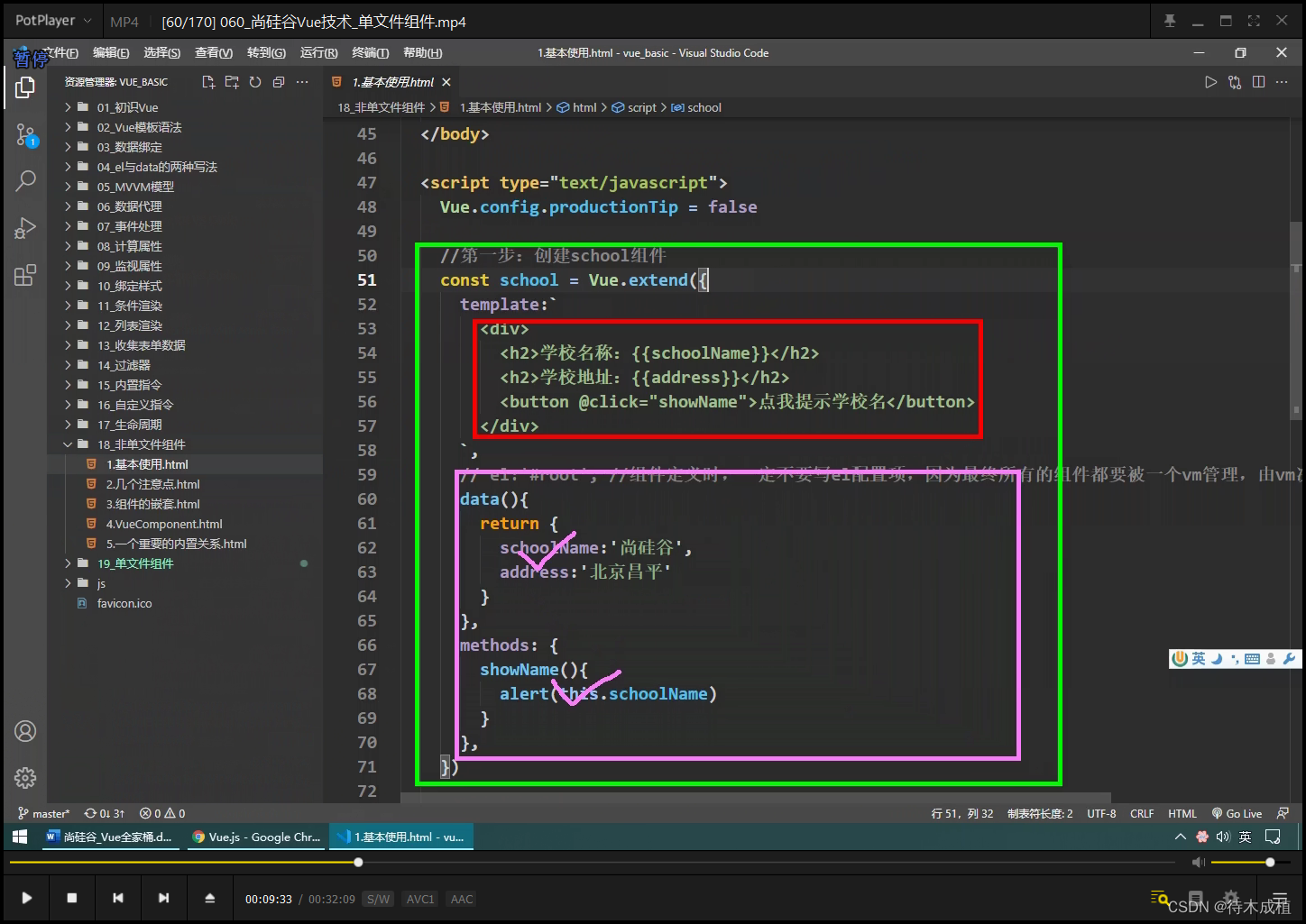Open the 运行(R) menu
1306x924 pixels.
pos(319,53)
